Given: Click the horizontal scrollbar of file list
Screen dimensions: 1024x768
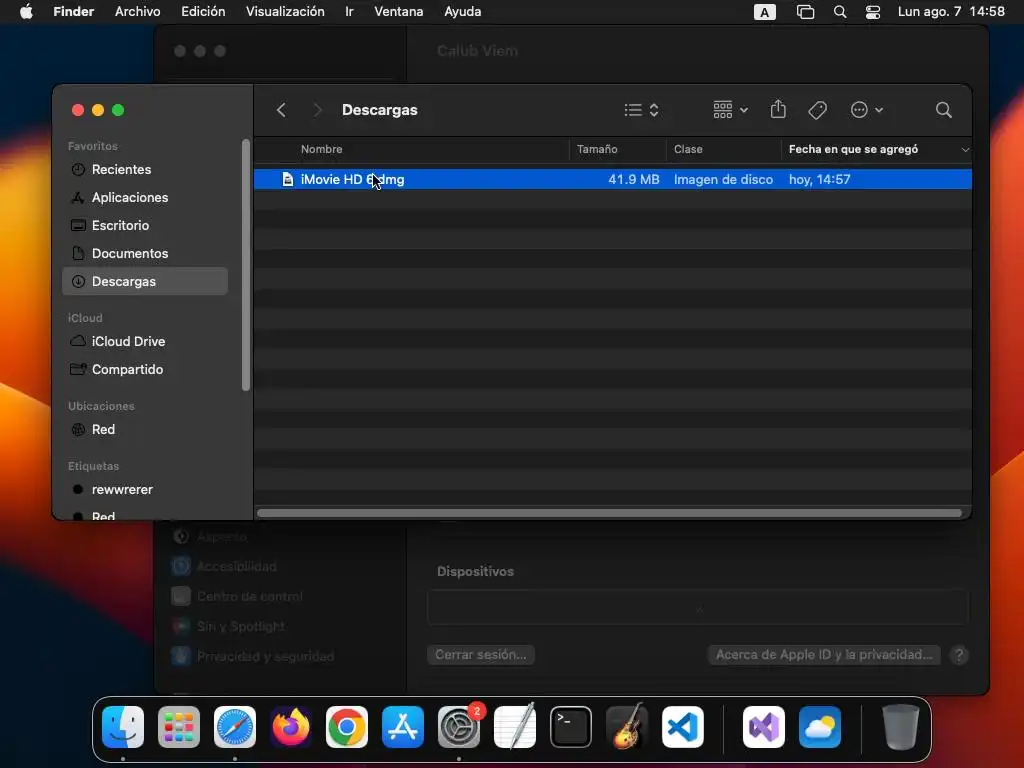Looking at the screenshot, I should coord(609,513).
